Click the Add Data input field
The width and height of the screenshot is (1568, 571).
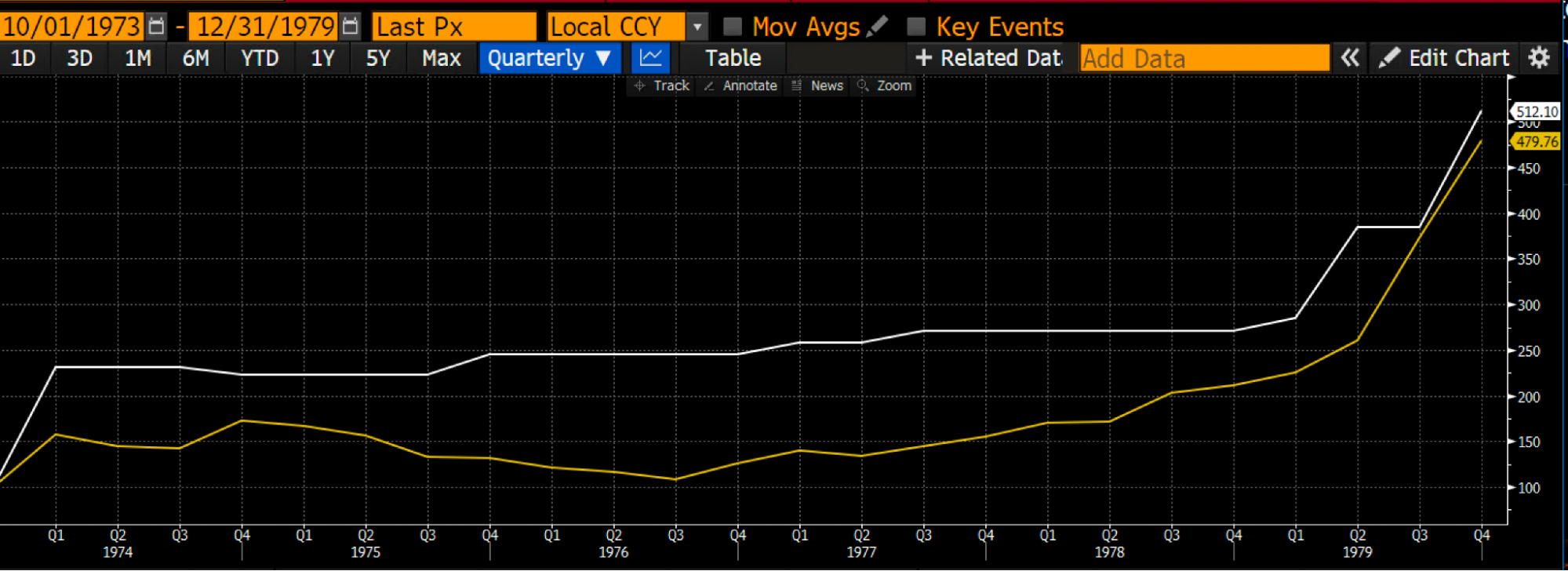[x=1204, y=58]
